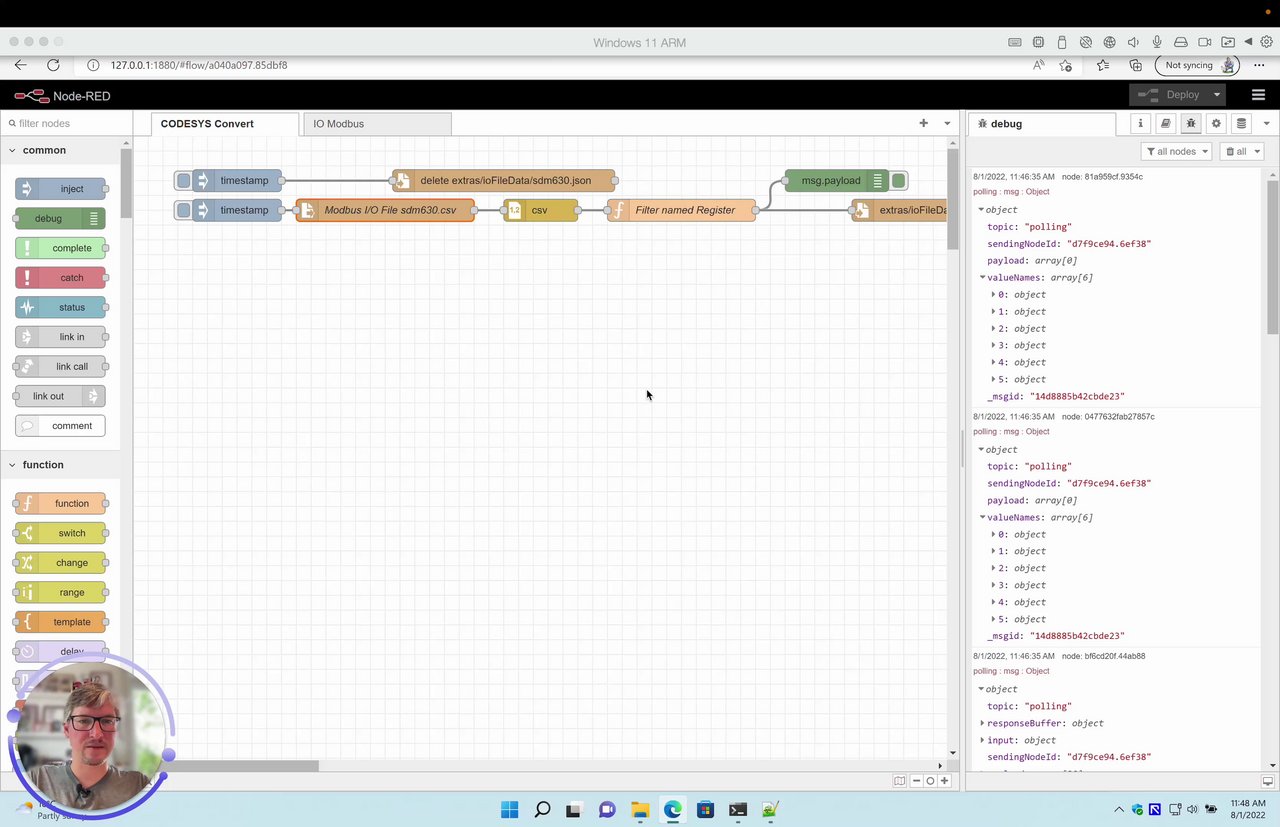Switch to the CODESYS Convert flow tab
1280x827 pixels.
pyautogui.click(x=225, y=124)
